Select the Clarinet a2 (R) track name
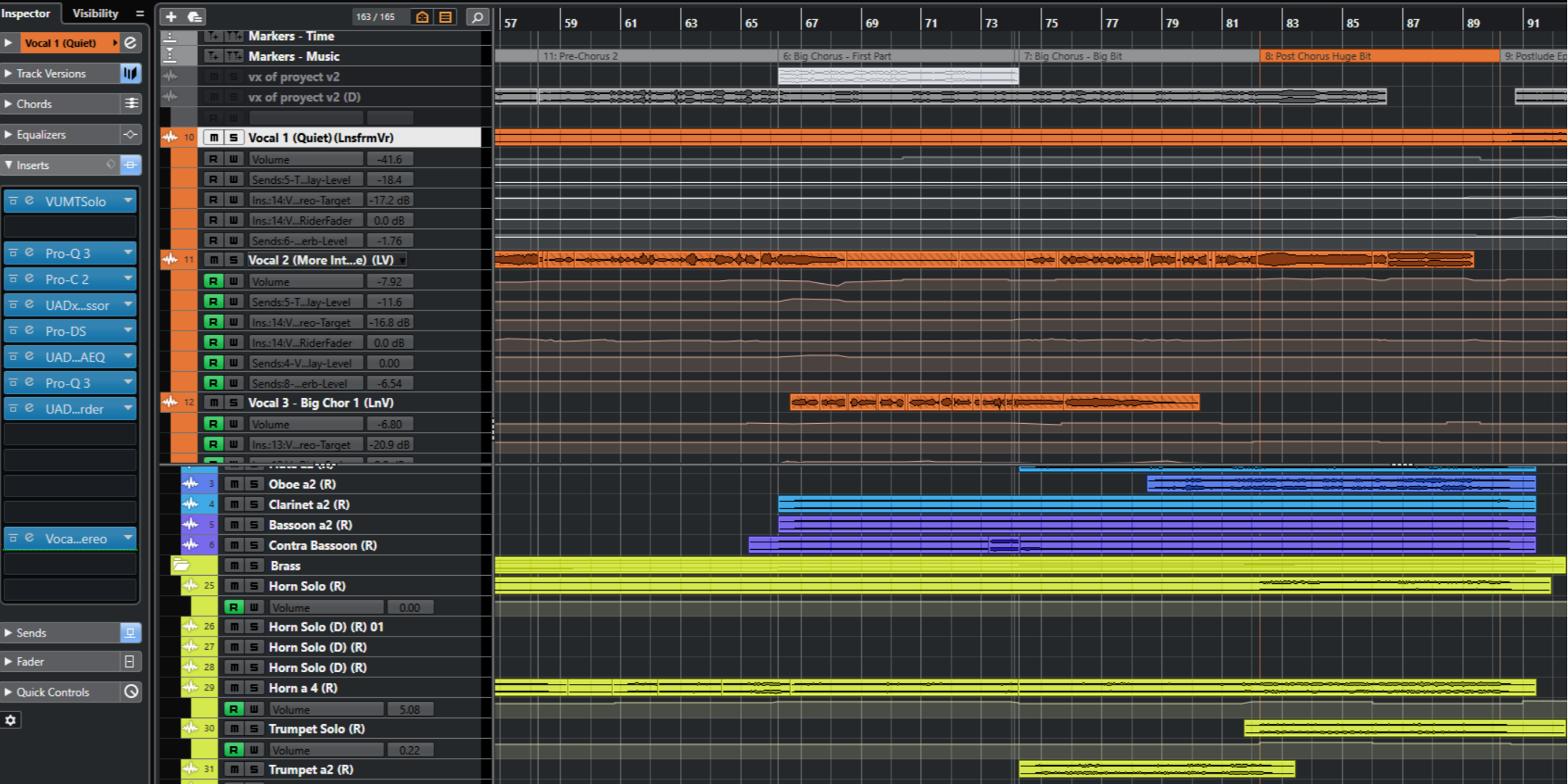The width and height of the screenshot is (1568, 784). pos(308,505)
